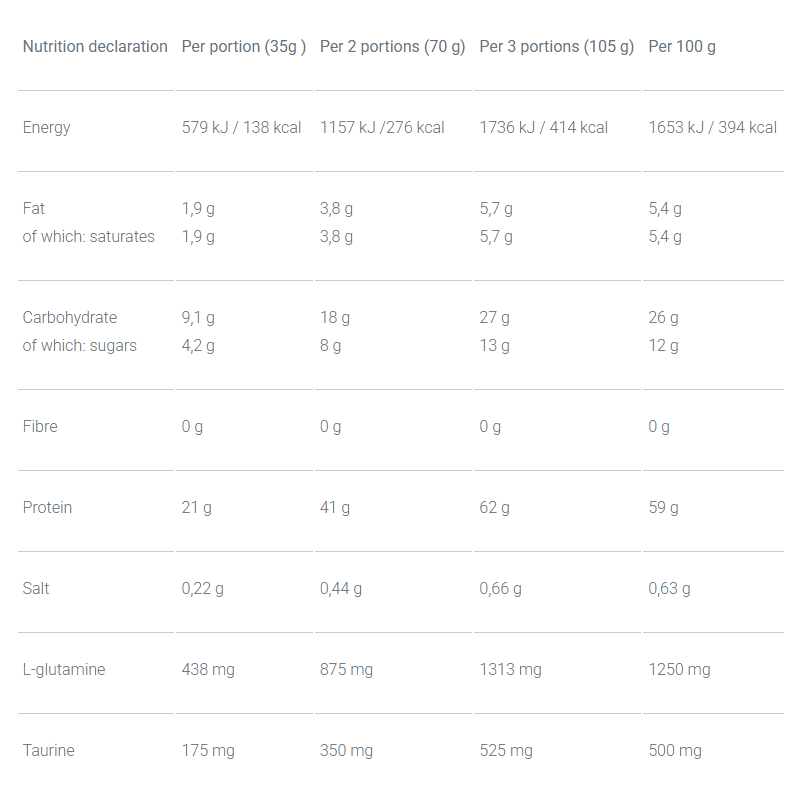The image size is (795, 794).
Task: Click the Salt row label
Action: [36, 588]
